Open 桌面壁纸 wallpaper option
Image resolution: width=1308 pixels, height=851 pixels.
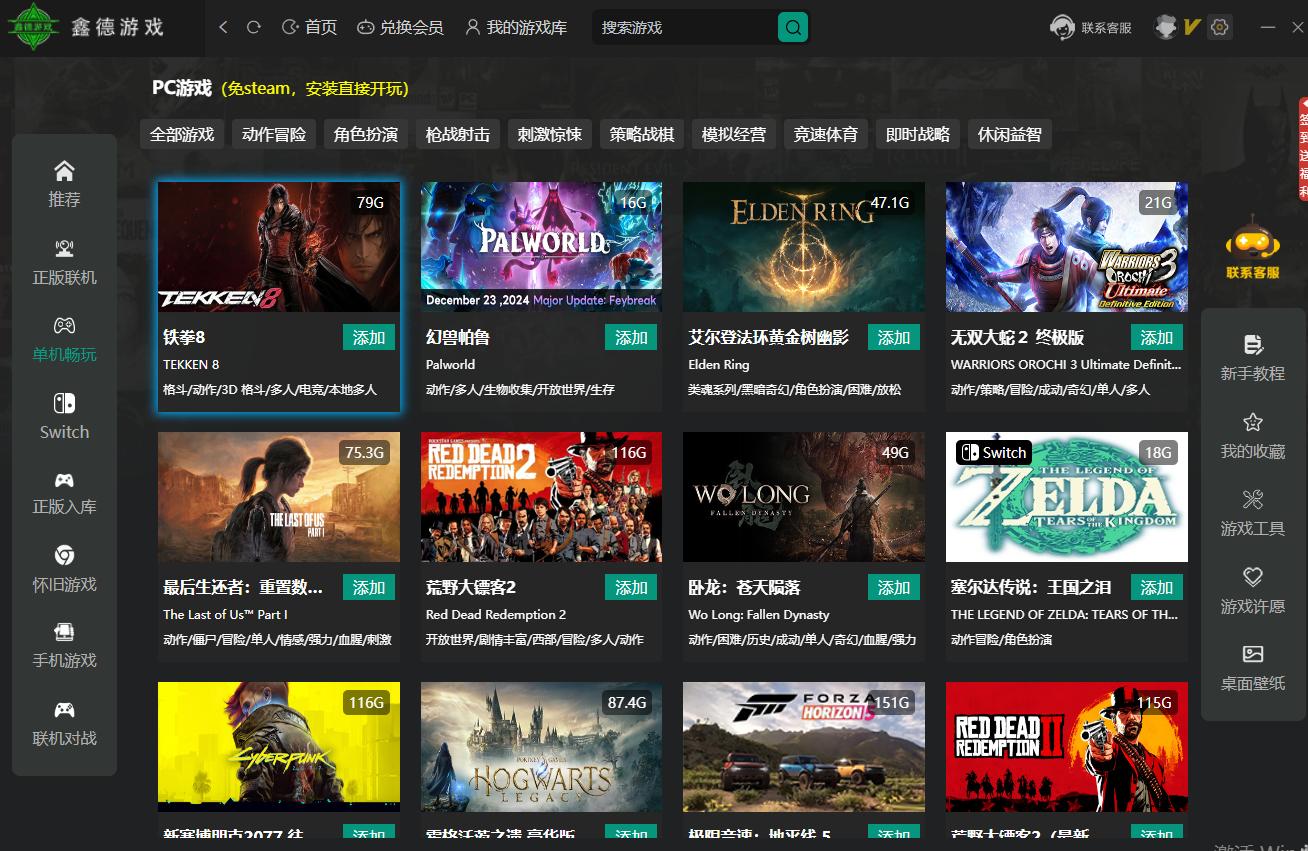tap(1252, 668)
